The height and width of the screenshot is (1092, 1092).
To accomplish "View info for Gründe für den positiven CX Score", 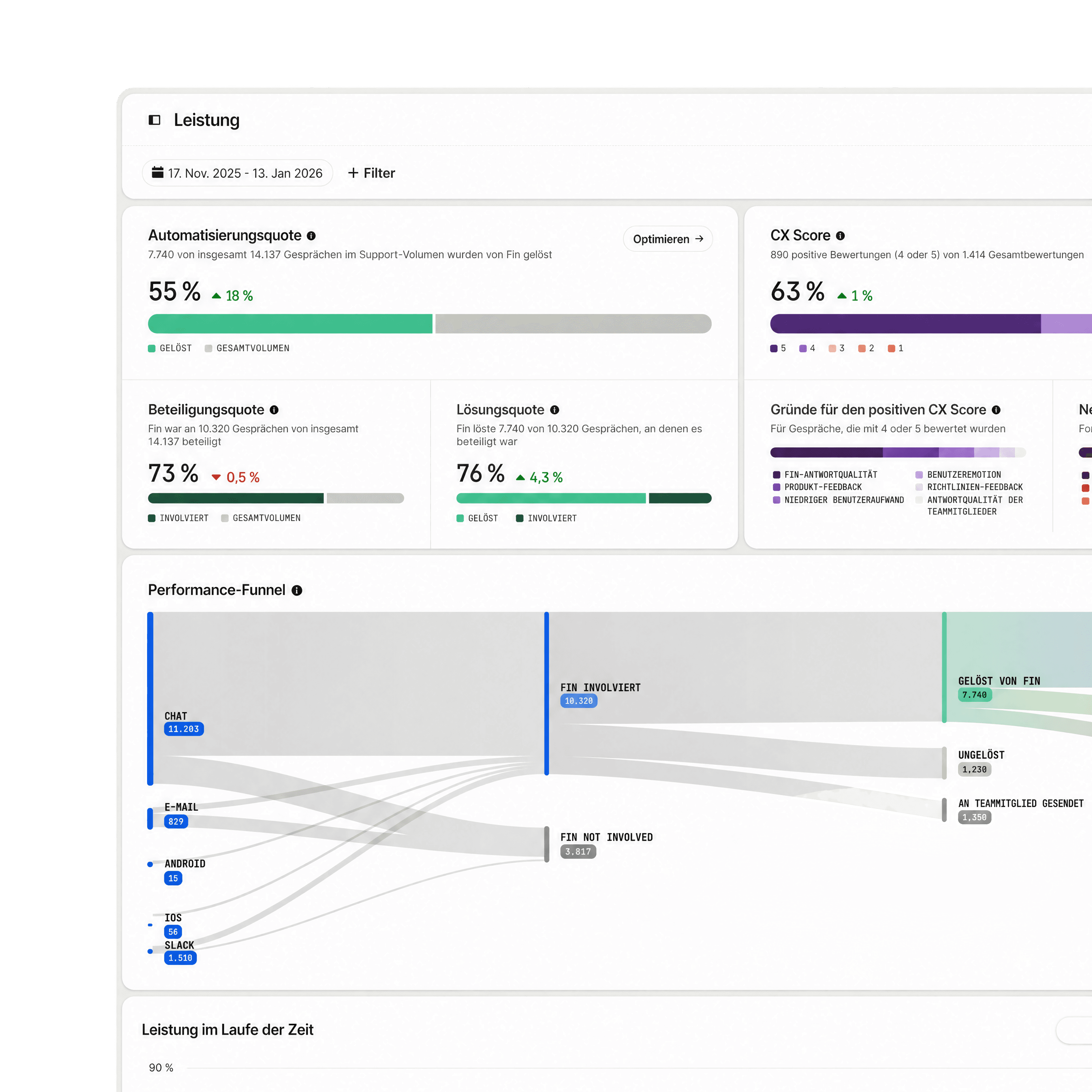I will [x=996, y=410].
